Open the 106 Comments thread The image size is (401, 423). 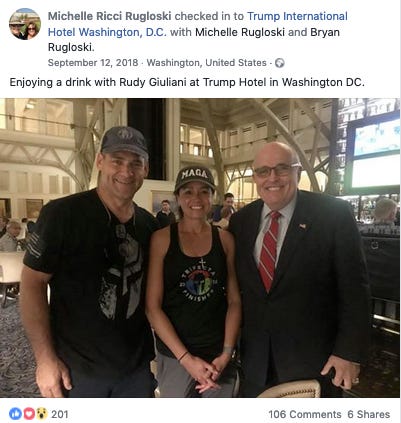click(305, 414)
